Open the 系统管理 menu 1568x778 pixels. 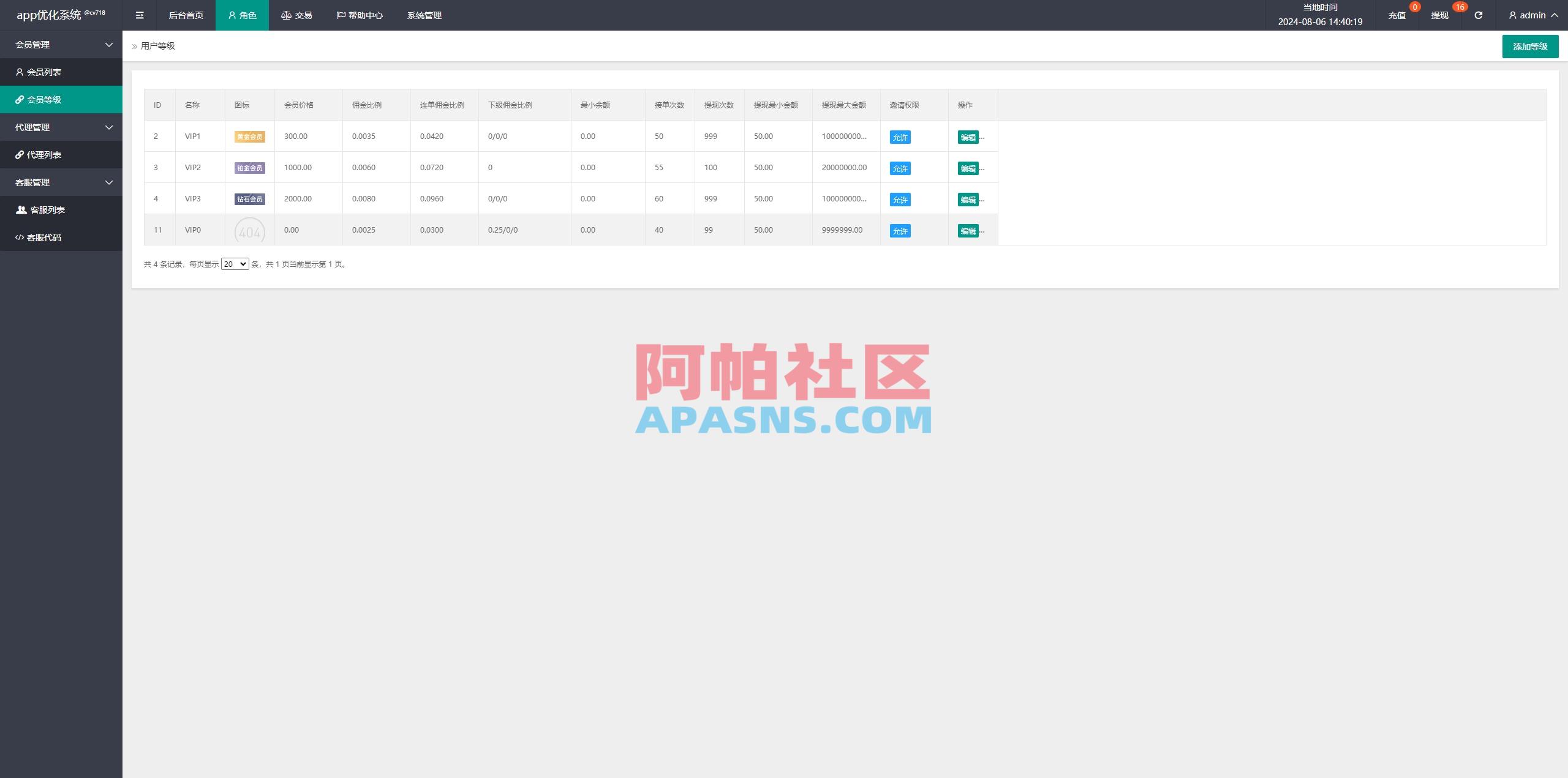click(424, 15)
